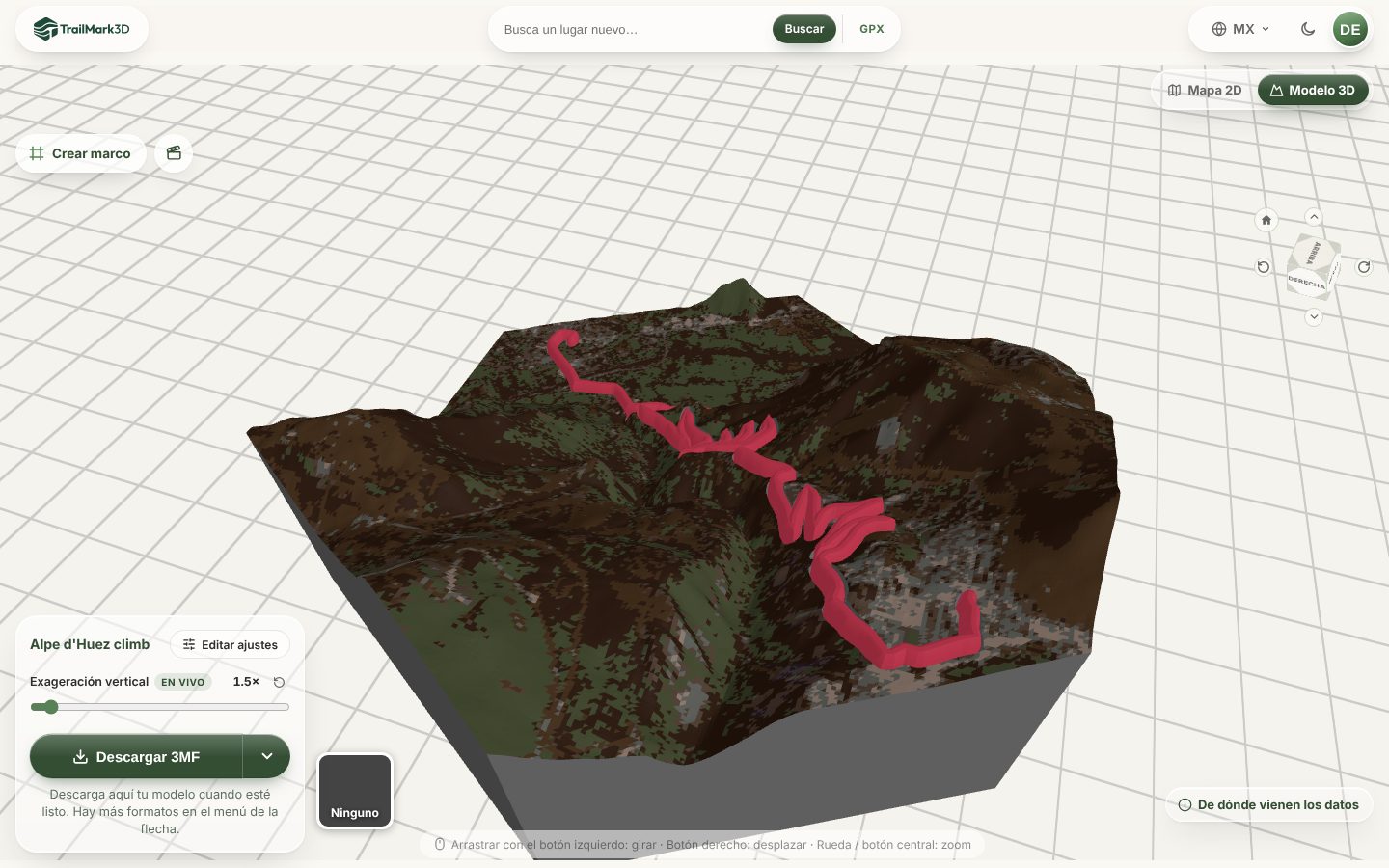Viewport: 1389px width, 868px height.
Task: Switch to Mapa 2D view
Action: 1205,90
